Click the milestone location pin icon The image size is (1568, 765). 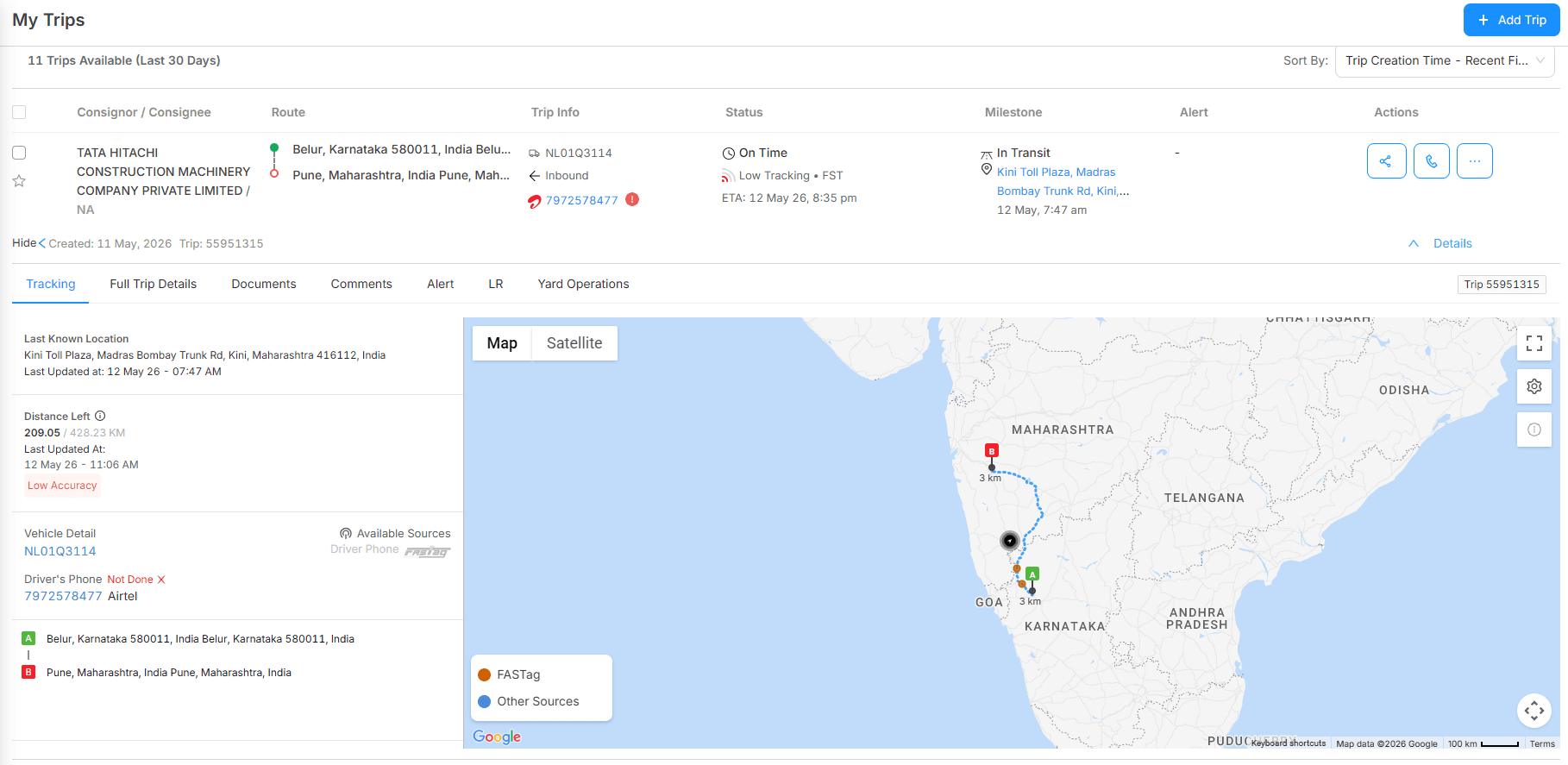(x=987, y=170)
